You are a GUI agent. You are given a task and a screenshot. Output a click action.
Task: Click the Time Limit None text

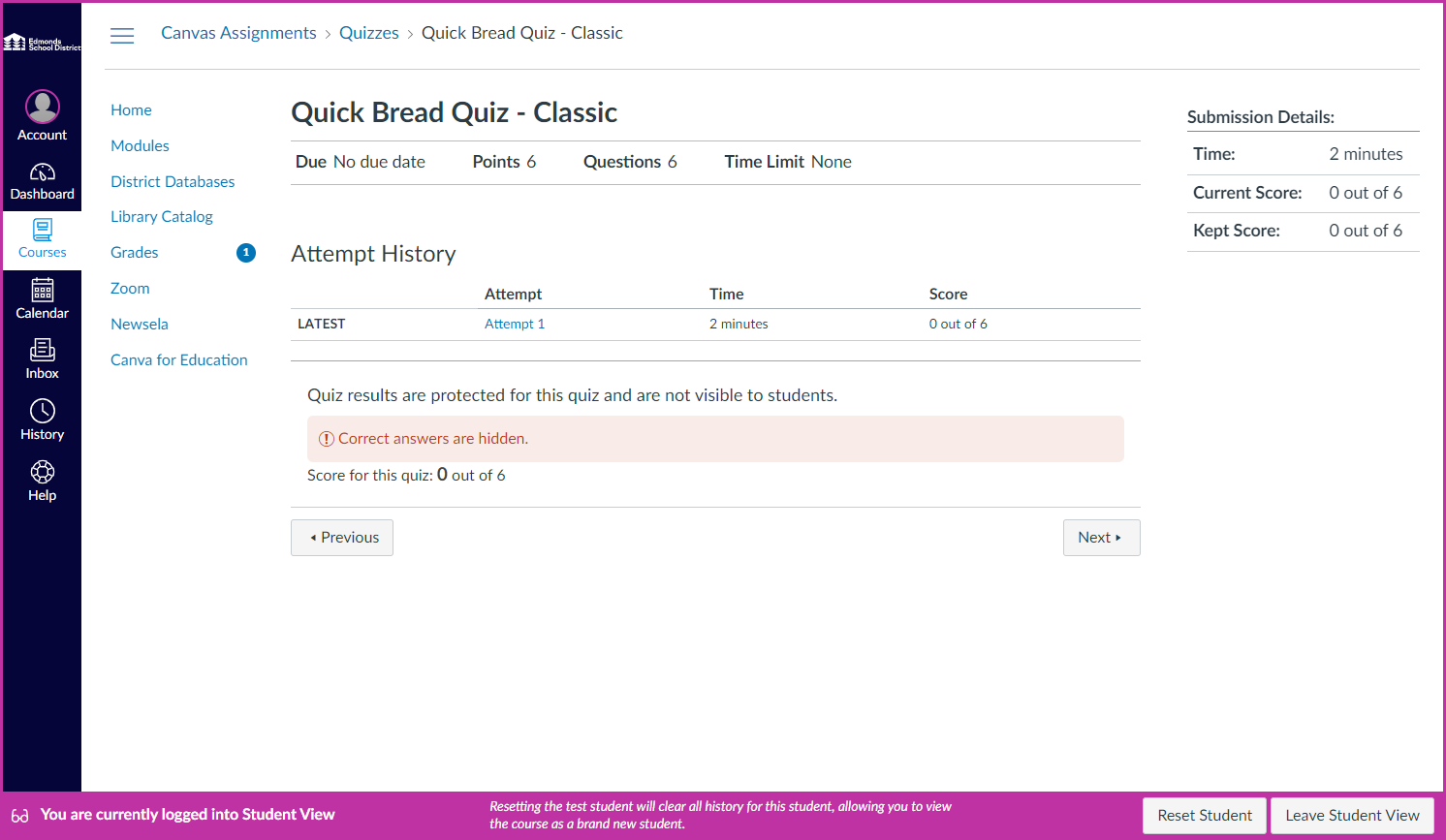tap(788, 162)
